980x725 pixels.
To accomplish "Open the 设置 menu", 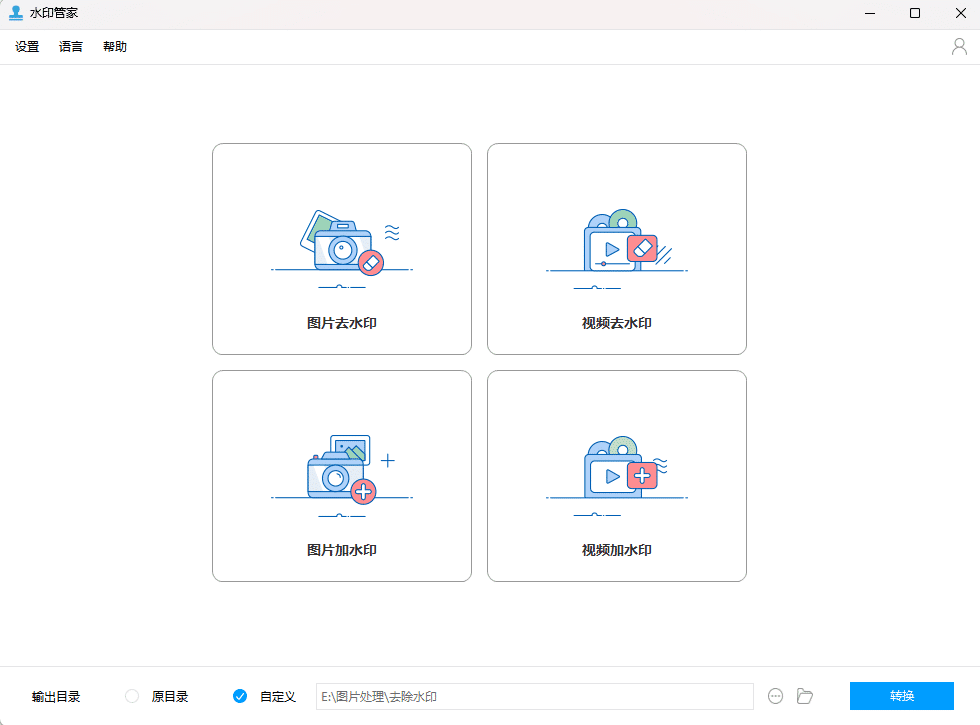I will point(26,46).
